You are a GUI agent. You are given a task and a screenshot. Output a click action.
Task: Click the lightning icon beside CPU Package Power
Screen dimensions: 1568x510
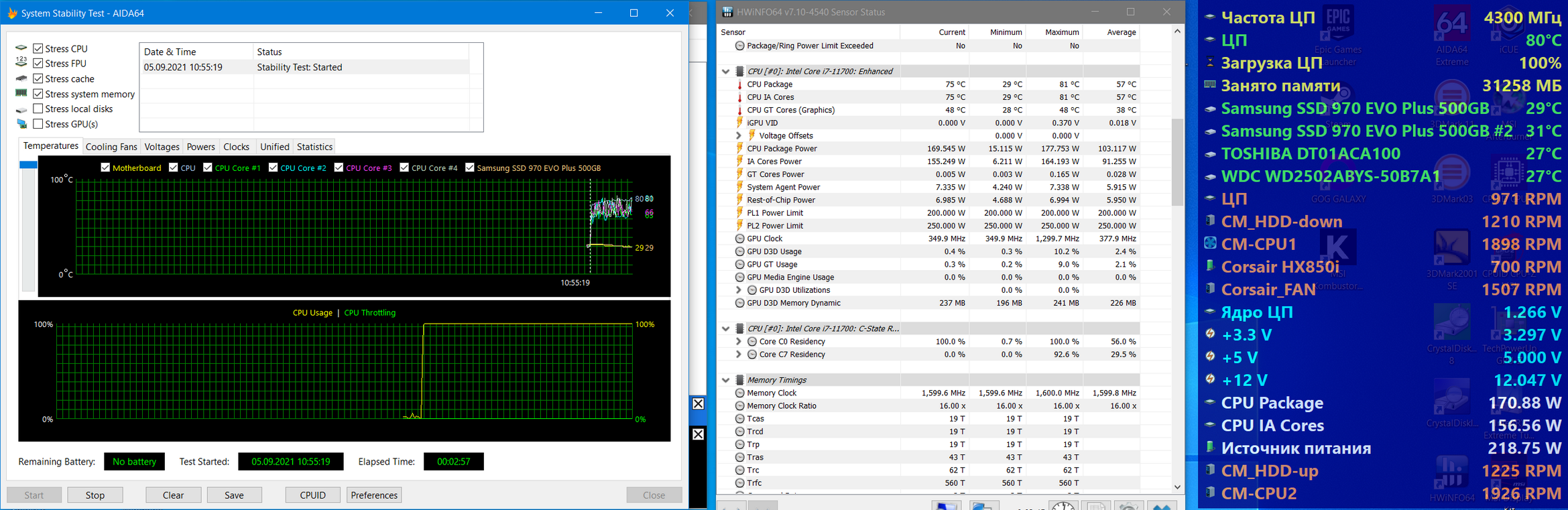[739, 149]
